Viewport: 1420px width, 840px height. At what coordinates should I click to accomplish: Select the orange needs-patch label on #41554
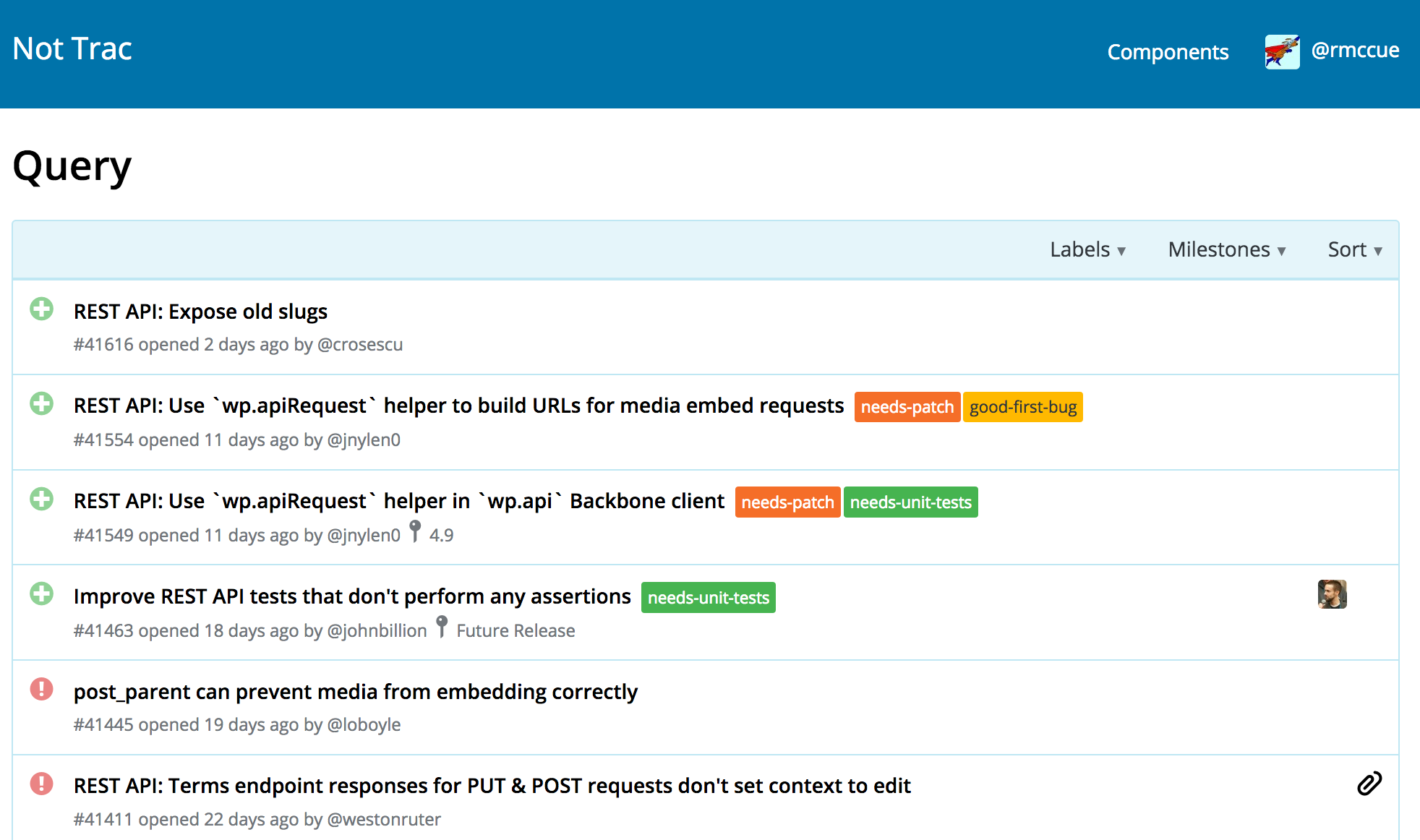click(907, 407)
